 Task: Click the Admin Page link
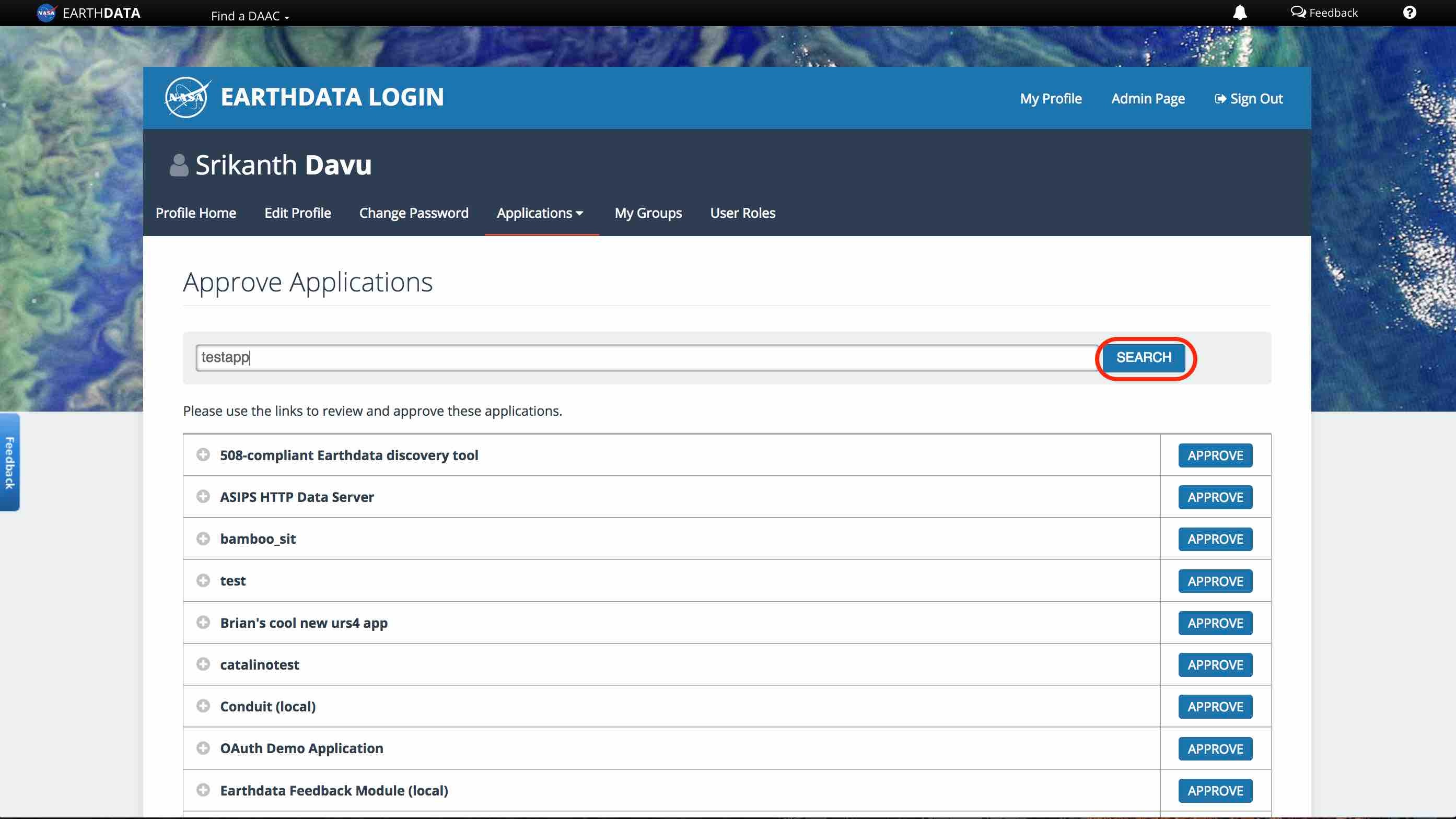tap(1148, 98)
